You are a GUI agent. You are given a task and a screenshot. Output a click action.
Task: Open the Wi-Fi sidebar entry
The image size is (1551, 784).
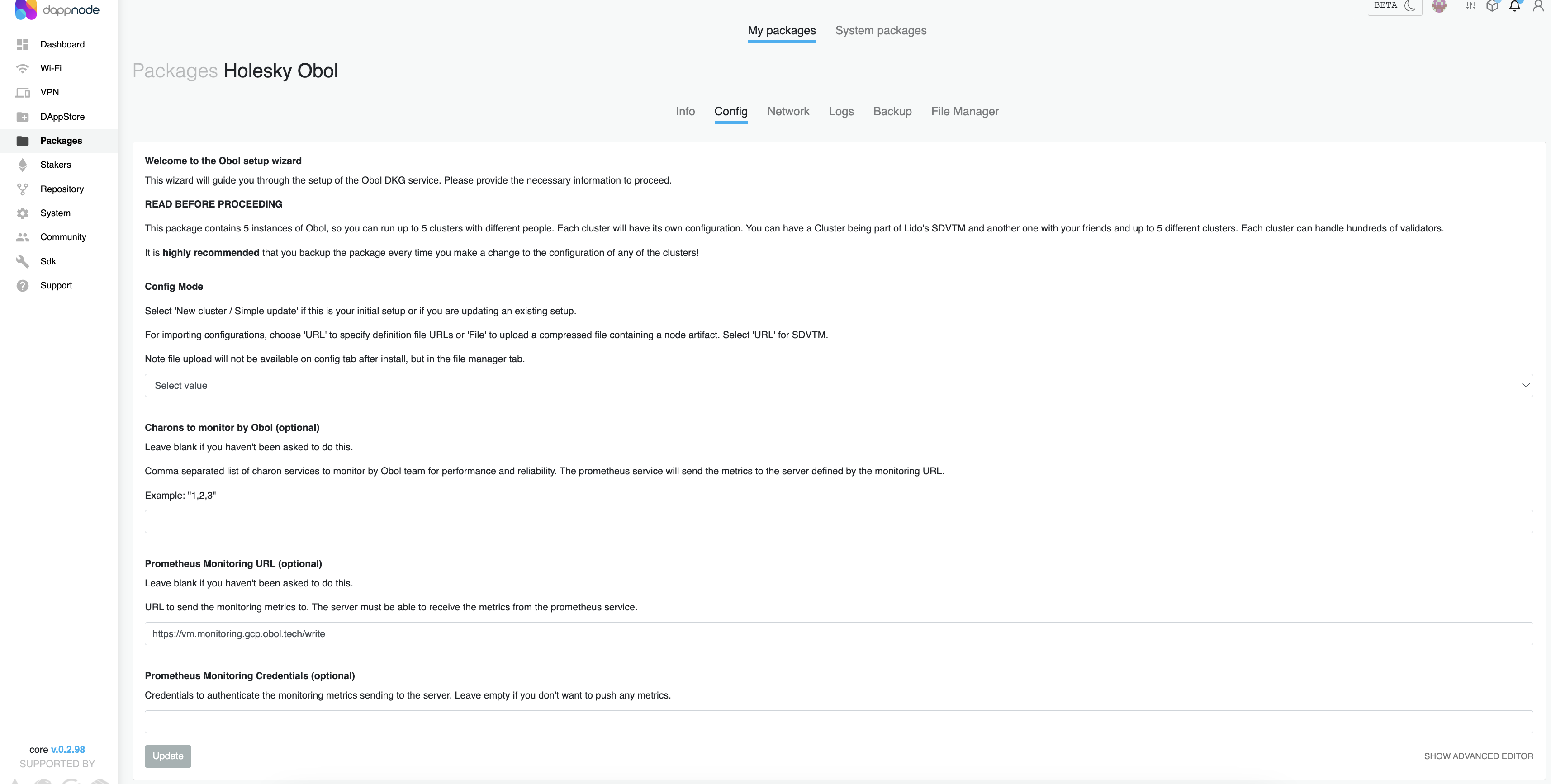coord(51,68)
